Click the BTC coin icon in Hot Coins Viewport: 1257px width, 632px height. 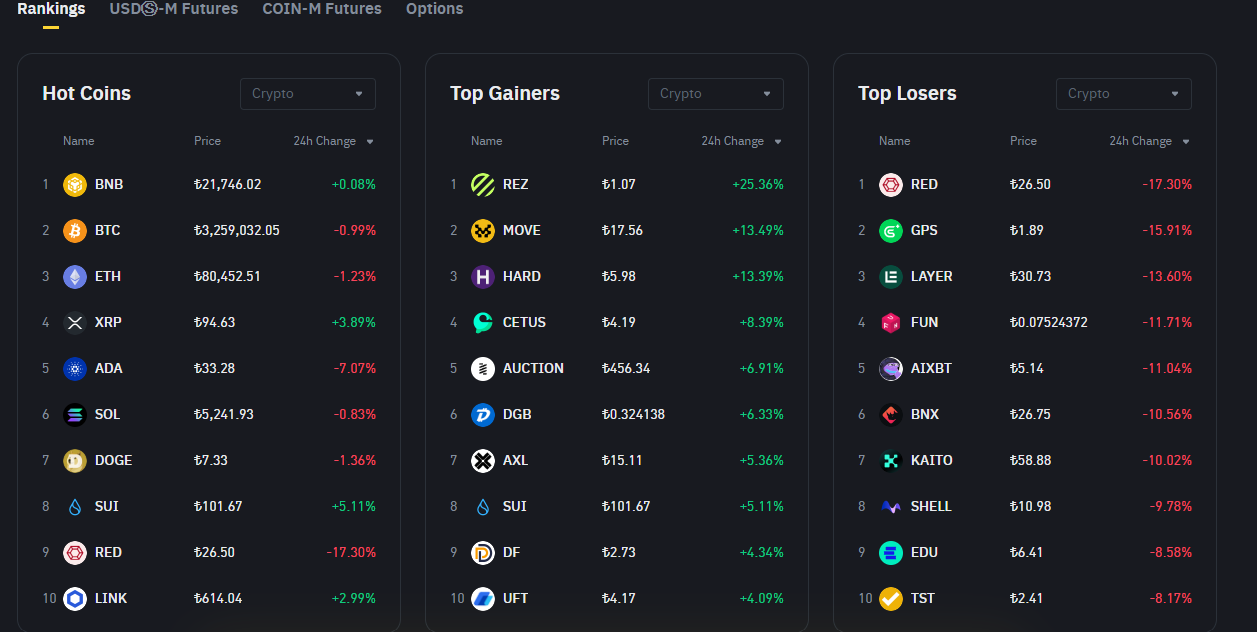pos(75,231)
